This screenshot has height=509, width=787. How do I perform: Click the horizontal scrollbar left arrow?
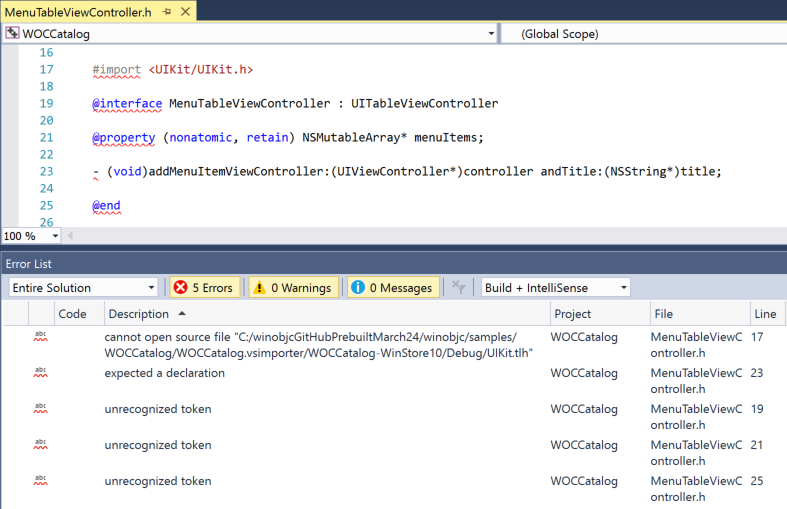71,237
